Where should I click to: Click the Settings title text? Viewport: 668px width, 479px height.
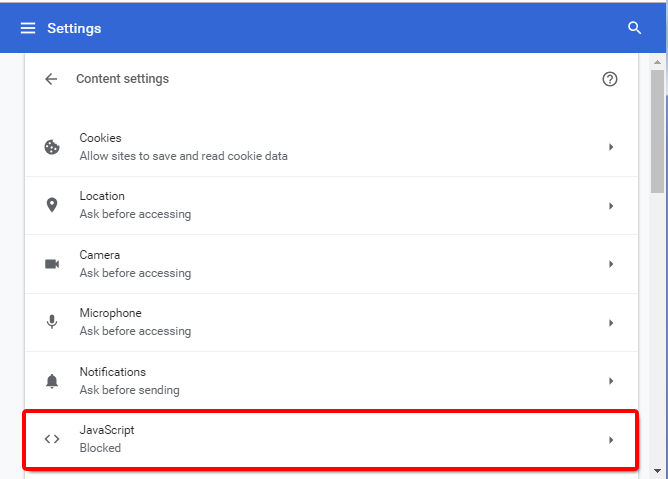[74, 28]
